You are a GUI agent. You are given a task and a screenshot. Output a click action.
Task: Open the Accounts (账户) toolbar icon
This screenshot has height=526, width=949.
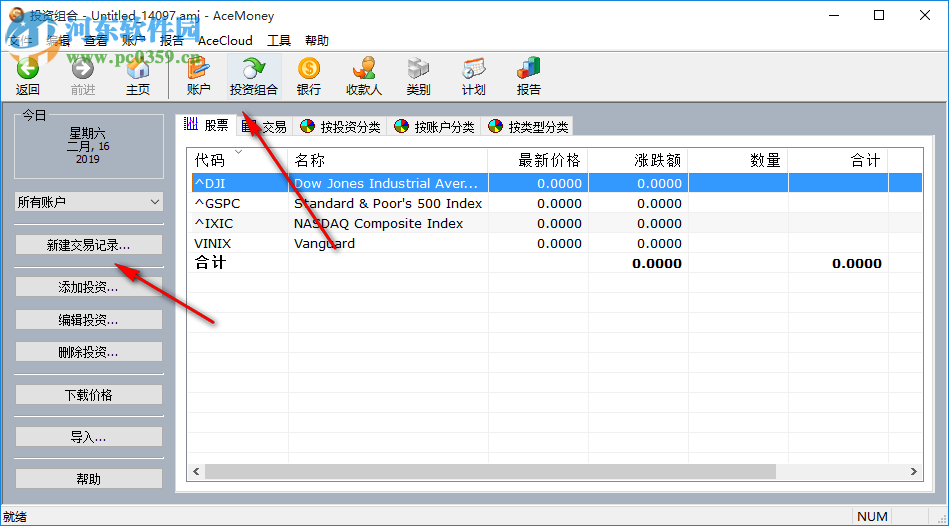click(x=199, y=76)
